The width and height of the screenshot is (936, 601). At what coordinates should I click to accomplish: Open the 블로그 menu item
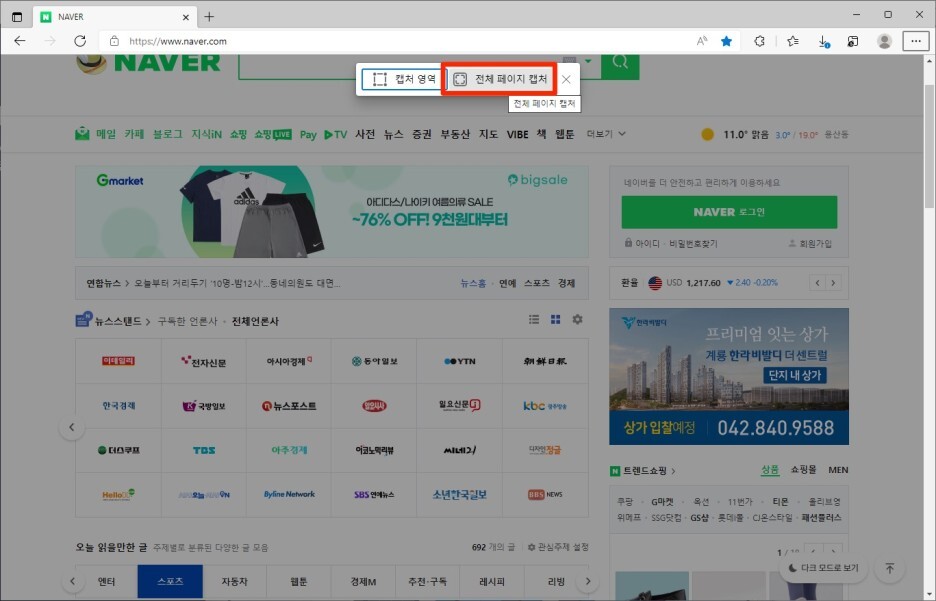point(168,134)
